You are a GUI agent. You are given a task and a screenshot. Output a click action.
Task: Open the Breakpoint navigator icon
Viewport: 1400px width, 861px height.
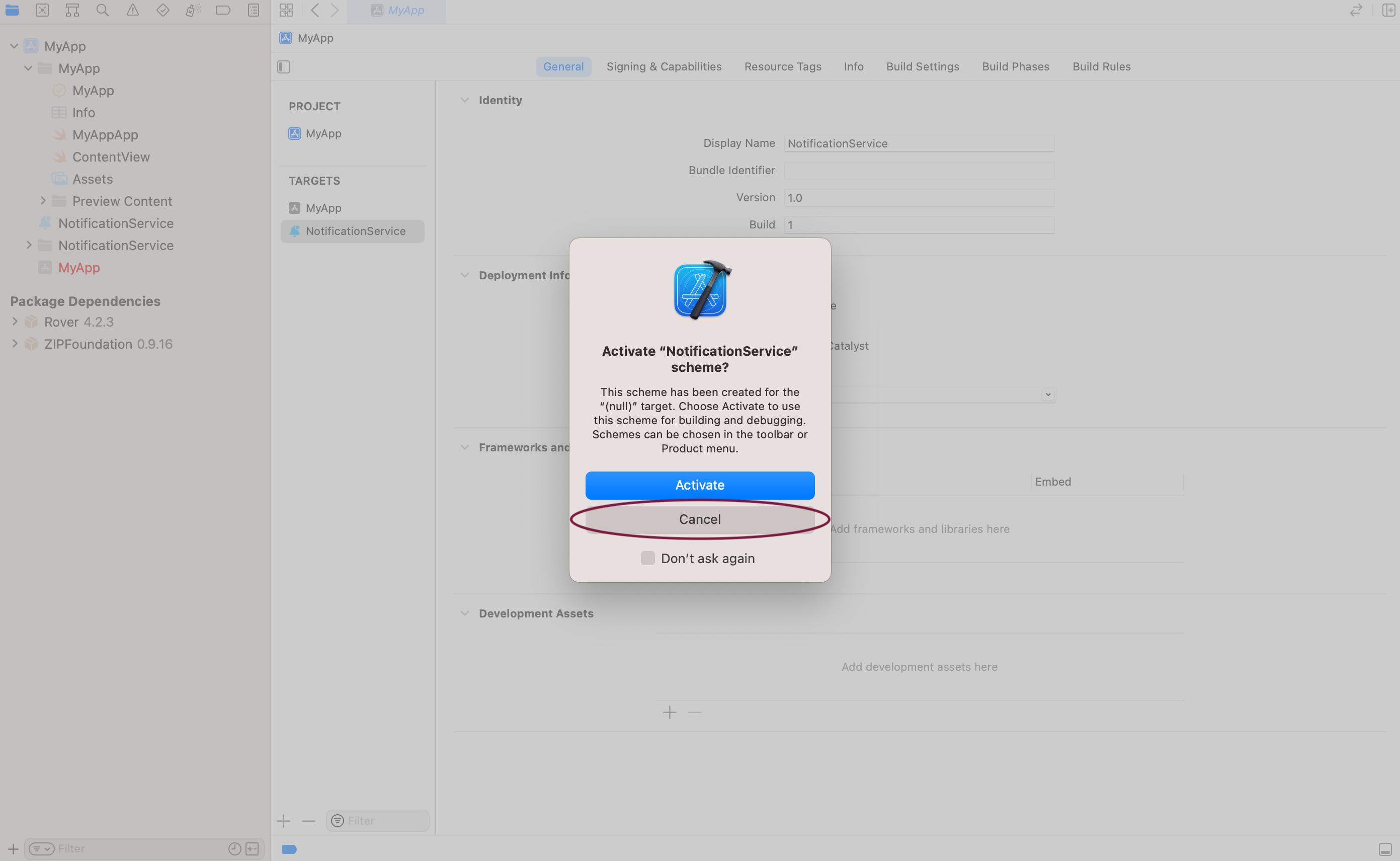223,10
